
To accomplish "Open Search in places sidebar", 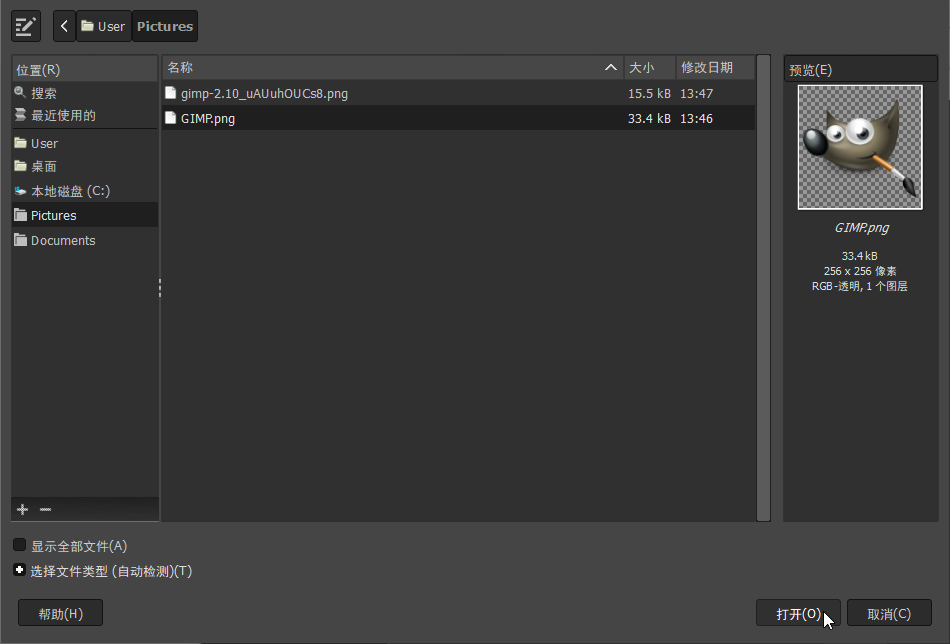I will 85,93.
